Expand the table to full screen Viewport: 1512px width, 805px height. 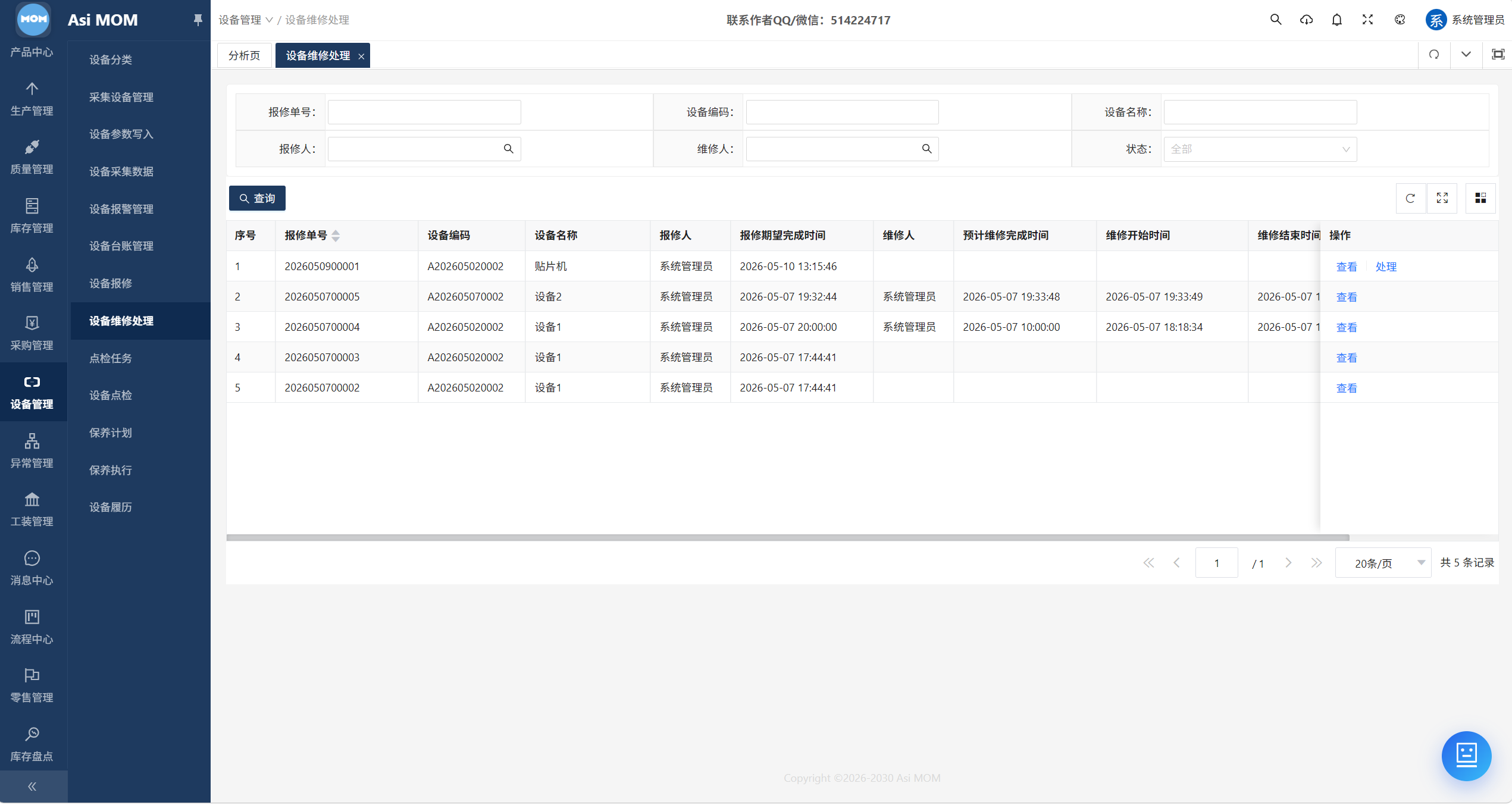point(1442,198)
